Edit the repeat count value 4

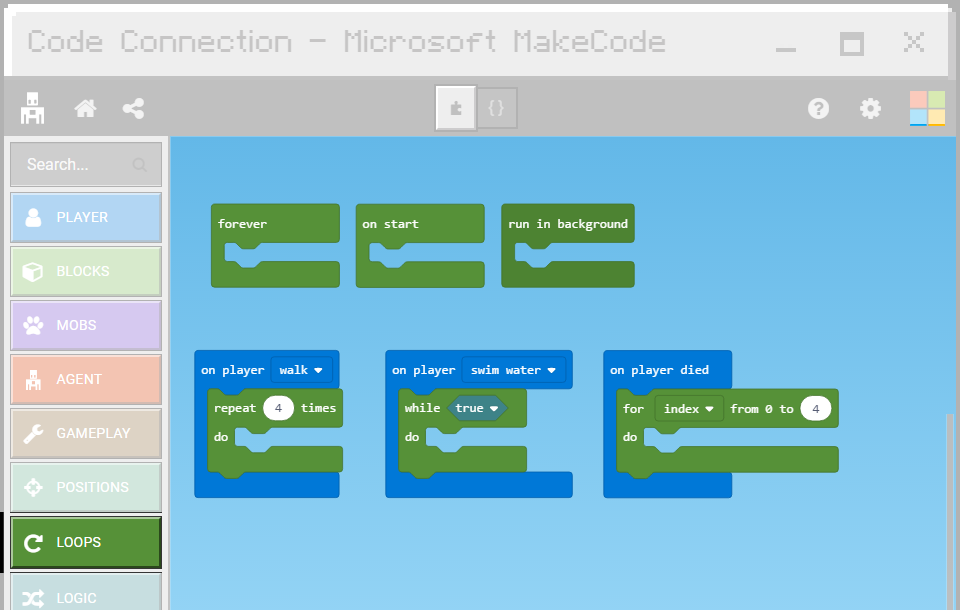click(279, 408)
